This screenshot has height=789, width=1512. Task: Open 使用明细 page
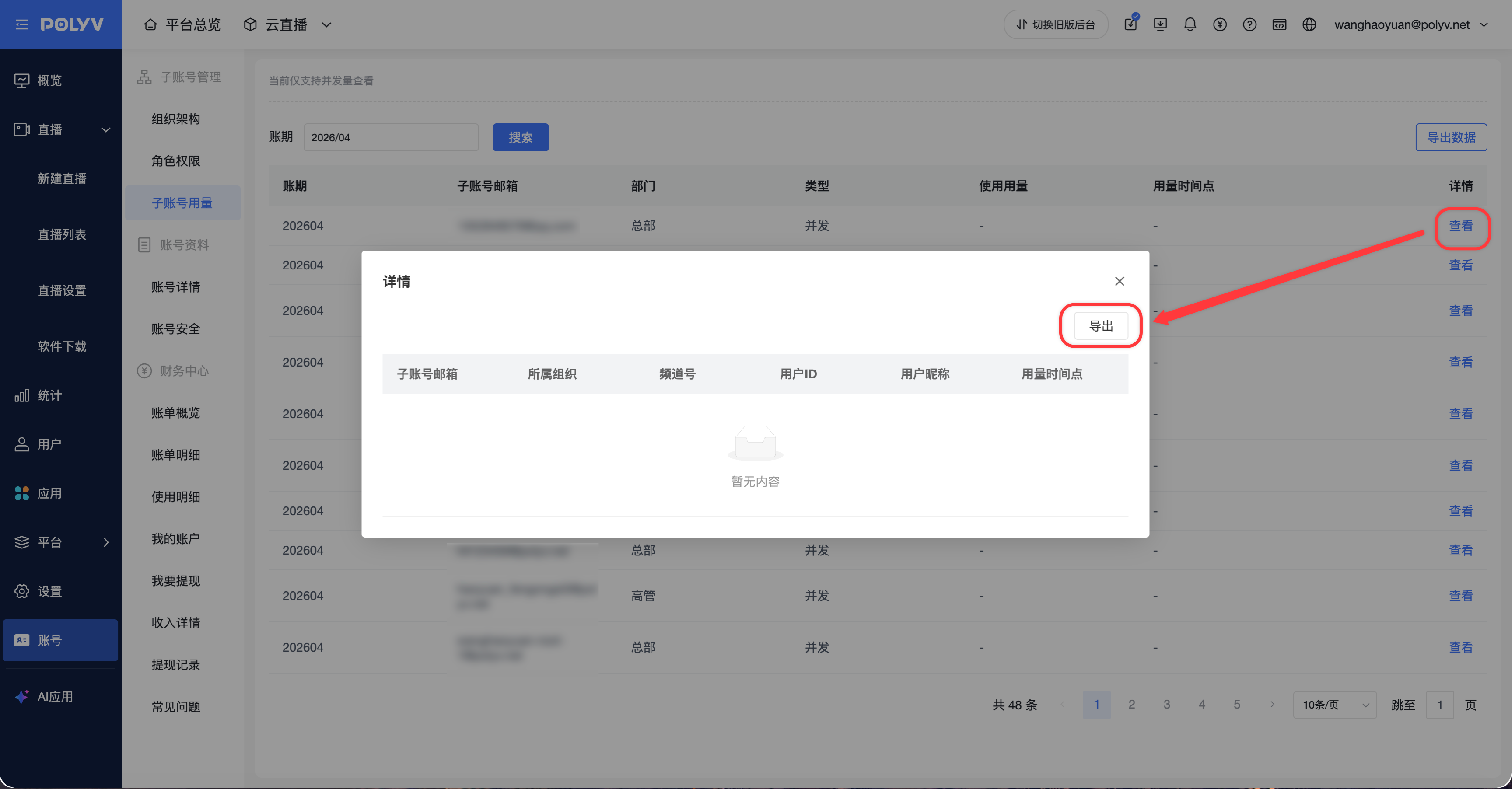[176, 497]
